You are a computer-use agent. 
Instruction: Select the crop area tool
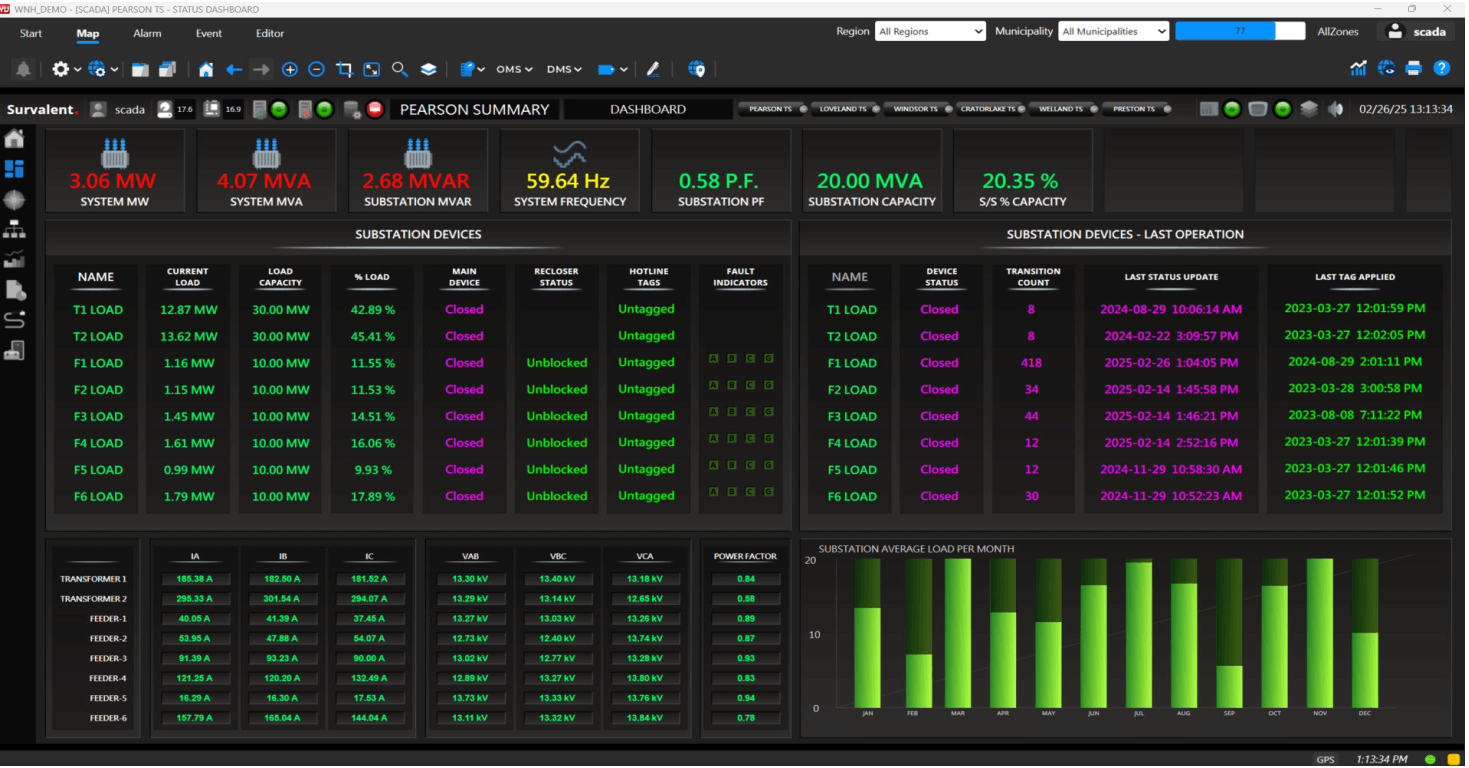pos(345,70)
